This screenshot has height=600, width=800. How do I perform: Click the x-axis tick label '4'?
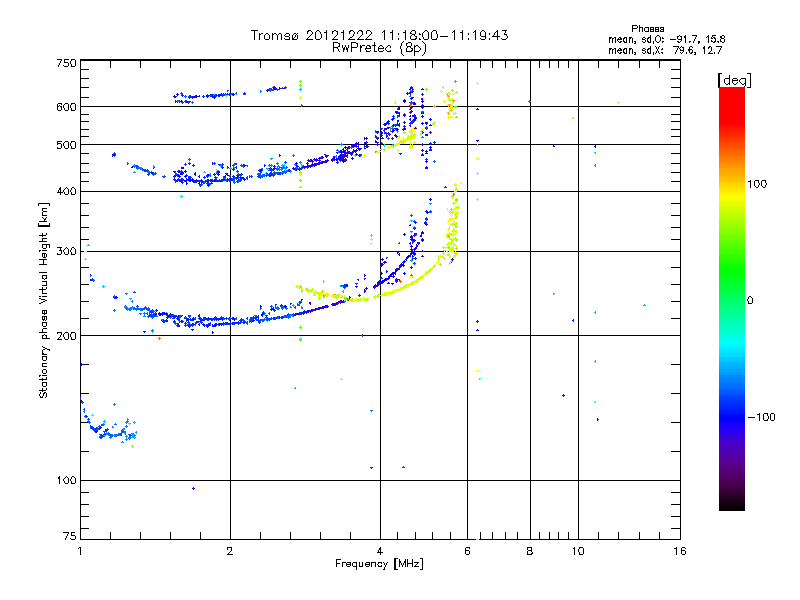tap(380, 551)
